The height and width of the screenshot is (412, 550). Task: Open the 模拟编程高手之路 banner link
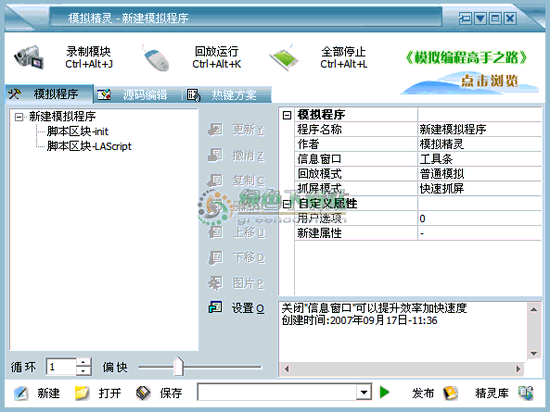coord(467,58)
